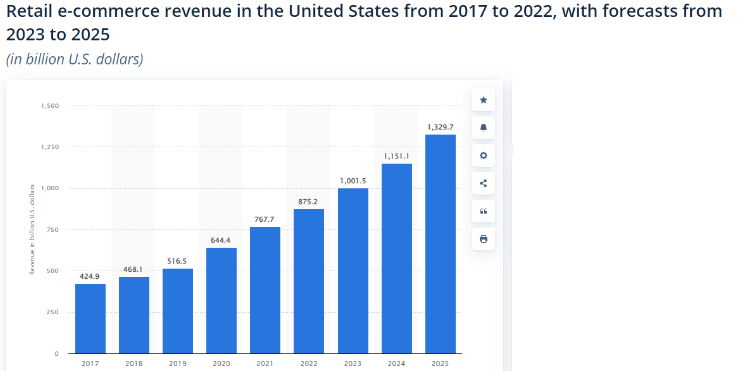750x371 pixels.
Task: Click the star favorite icon
Action: (483, 100)
